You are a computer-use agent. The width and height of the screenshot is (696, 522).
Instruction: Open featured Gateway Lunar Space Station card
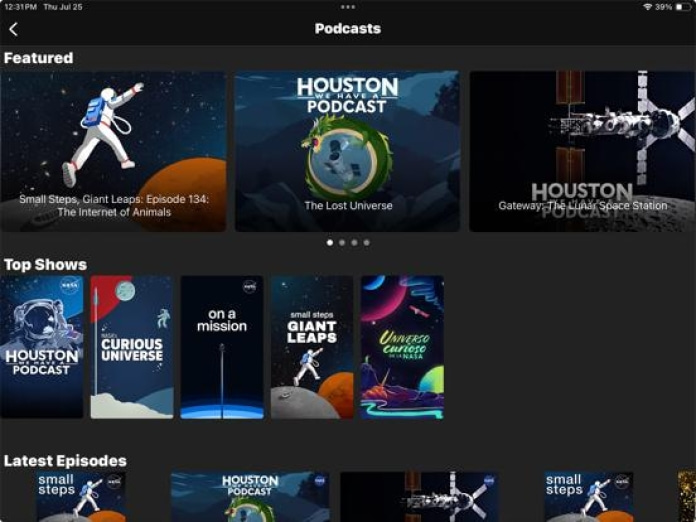point(582,151)
